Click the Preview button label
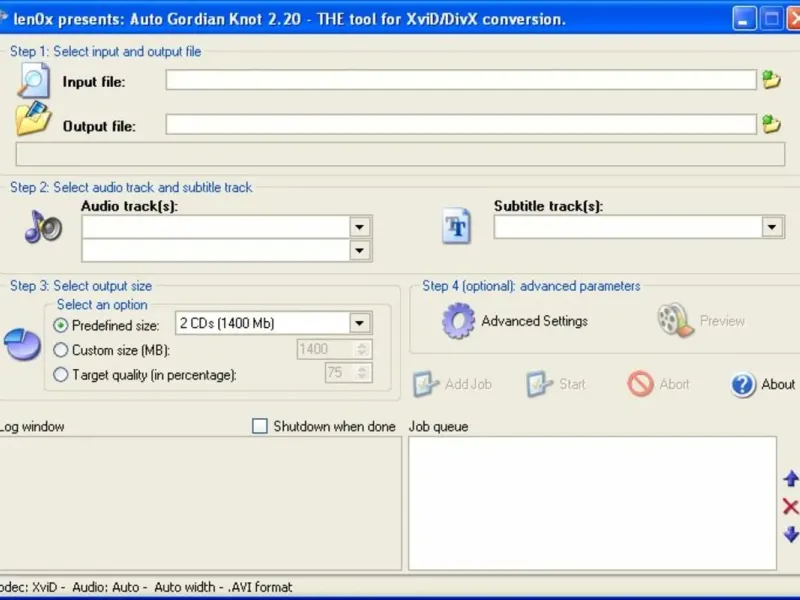The image size is (800, 600). (x=722, y=321)
